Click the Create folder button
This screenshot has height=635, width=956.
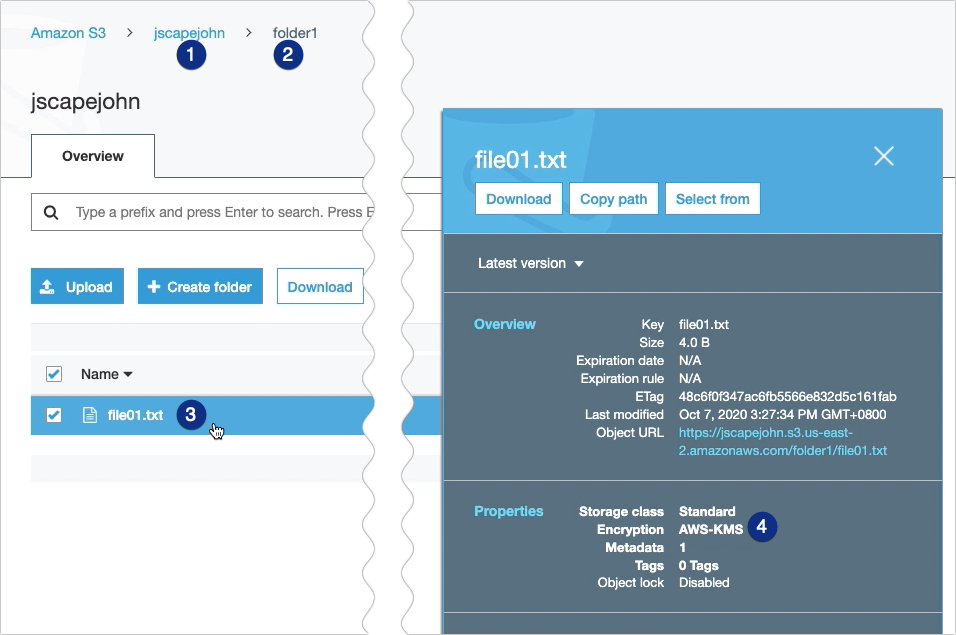coord(200,287)
